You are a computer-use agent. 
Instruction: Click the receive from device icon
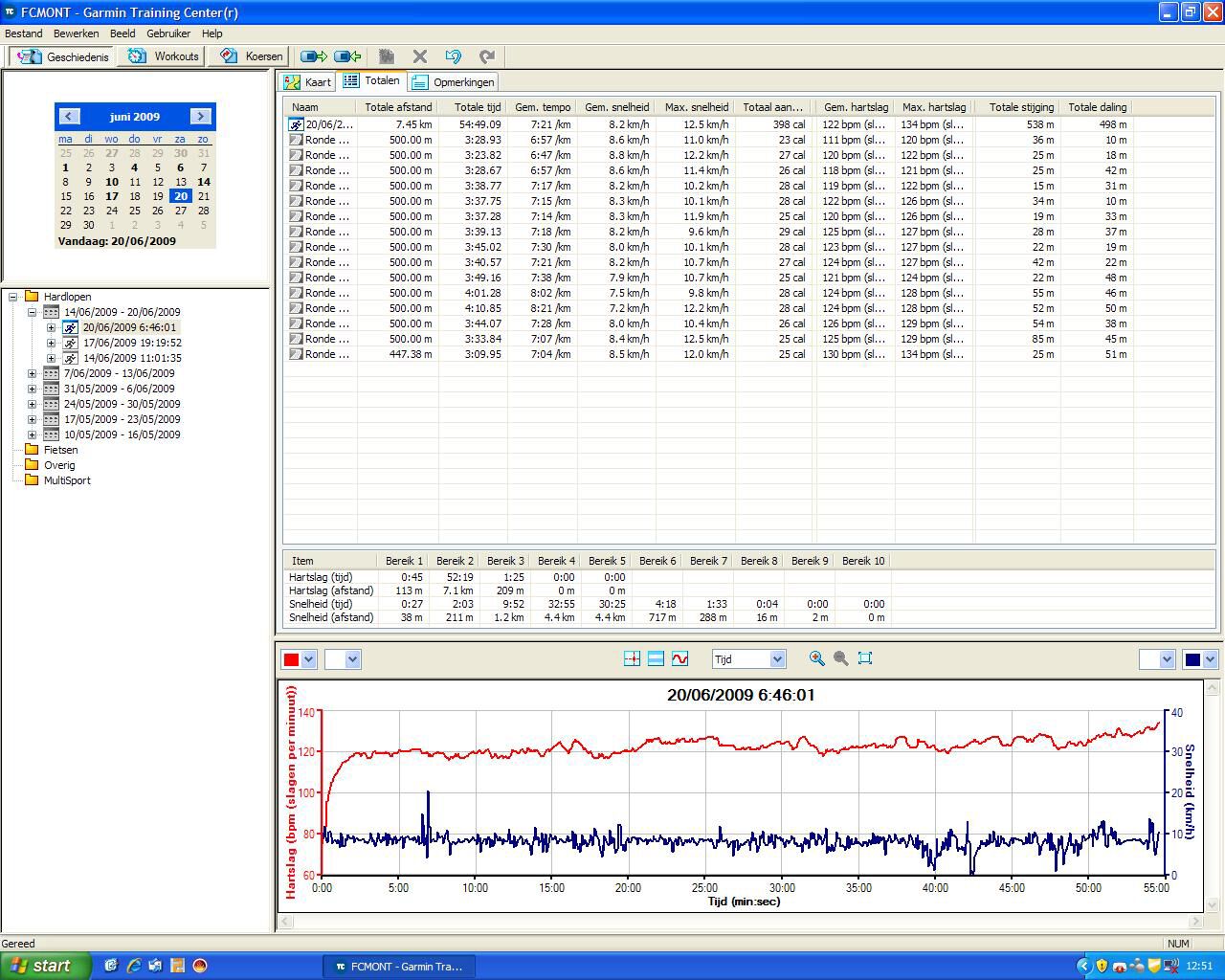pos(346,56)
